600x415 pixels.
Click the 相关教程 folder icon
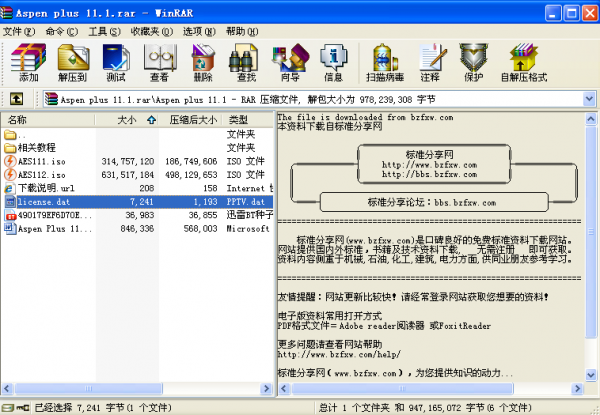pyautogui.click(x=10, y=148)
